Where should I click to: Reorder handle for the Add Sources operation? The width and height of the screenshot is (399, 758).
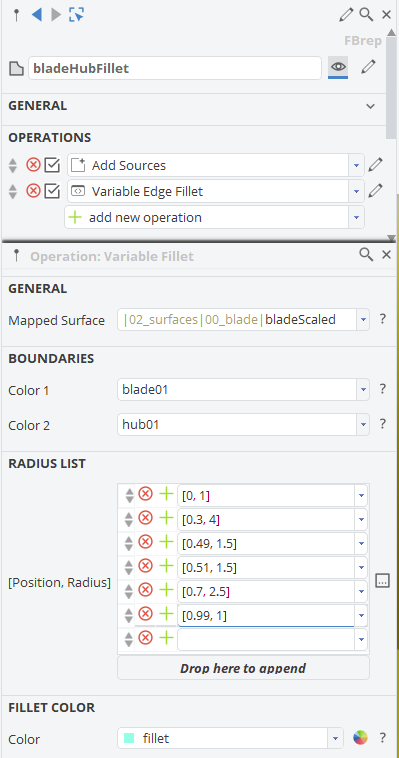(13, 165)
